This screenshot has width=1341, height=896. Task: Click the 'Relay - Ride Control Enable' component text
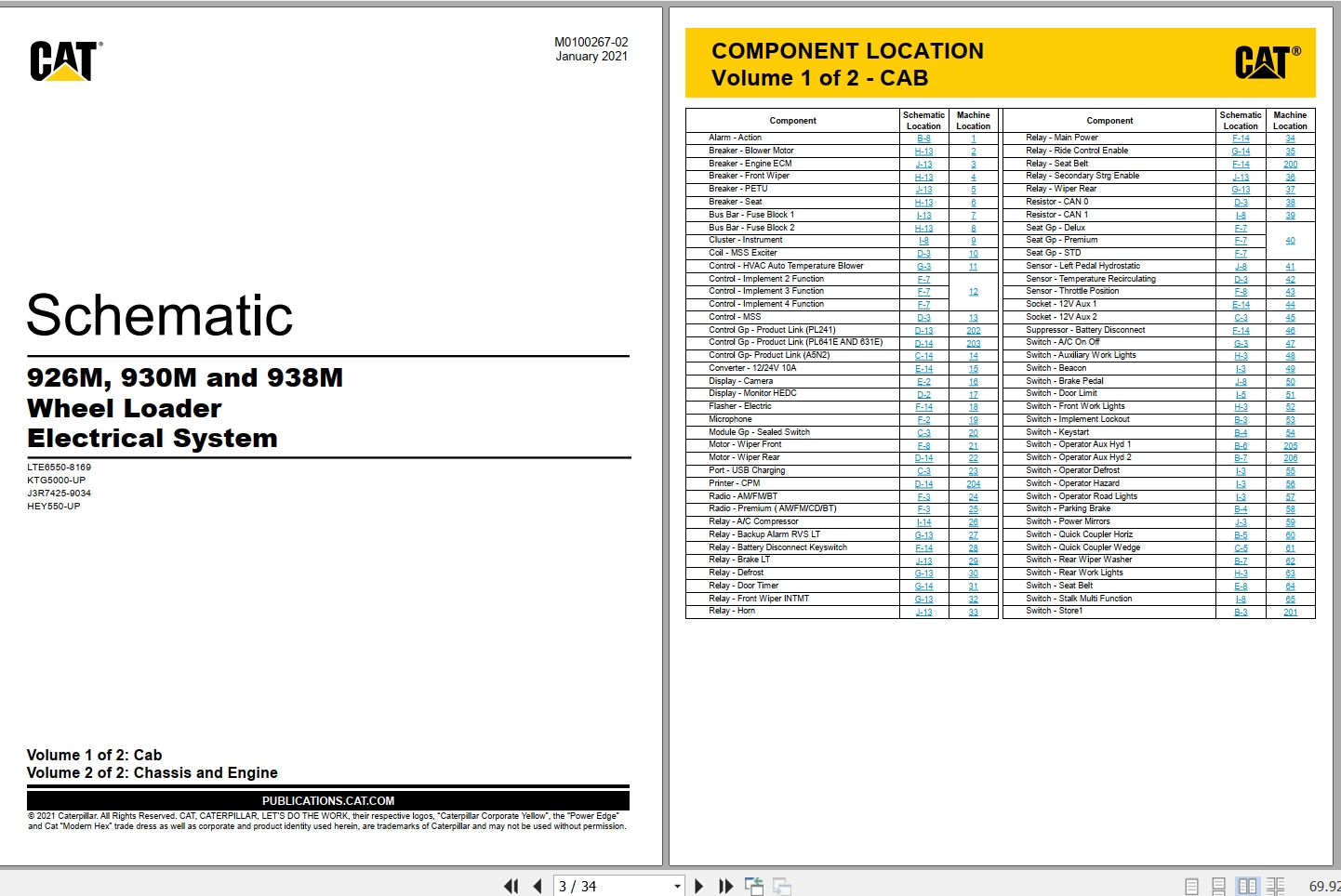[x=1077, y=151]
